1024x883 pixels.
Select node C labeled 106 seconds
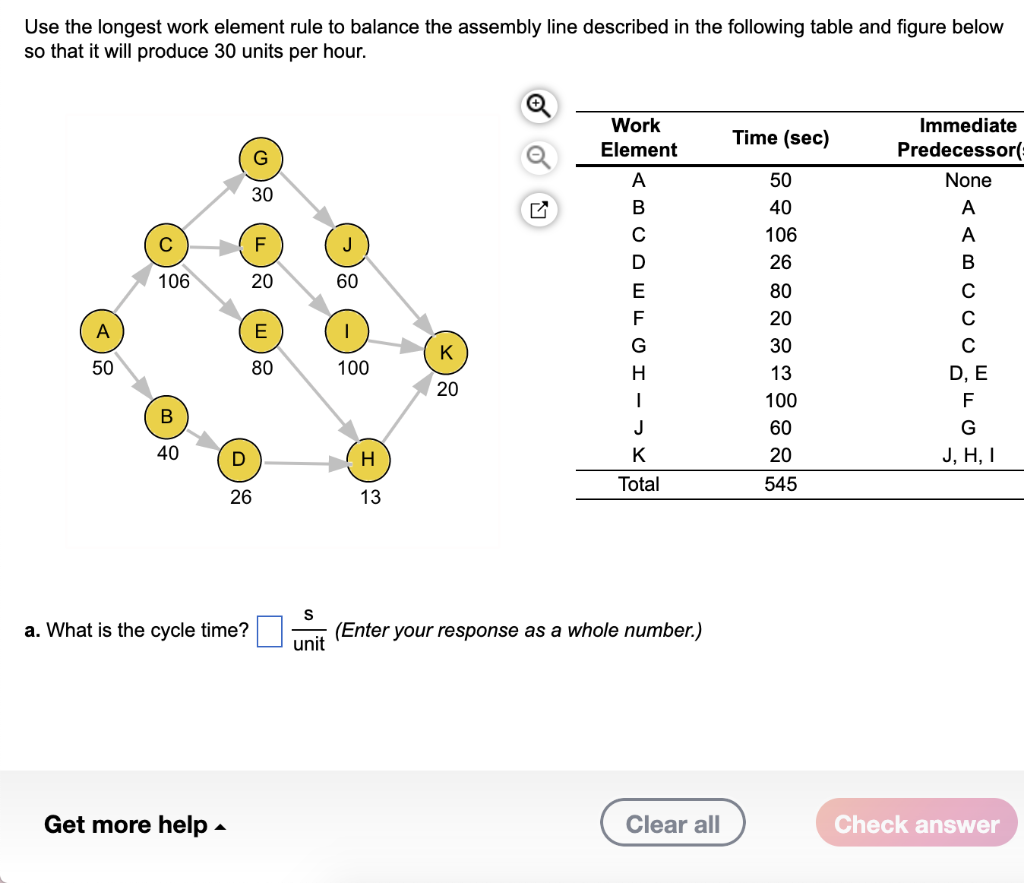pyautogui.click(x=165, y=245)
